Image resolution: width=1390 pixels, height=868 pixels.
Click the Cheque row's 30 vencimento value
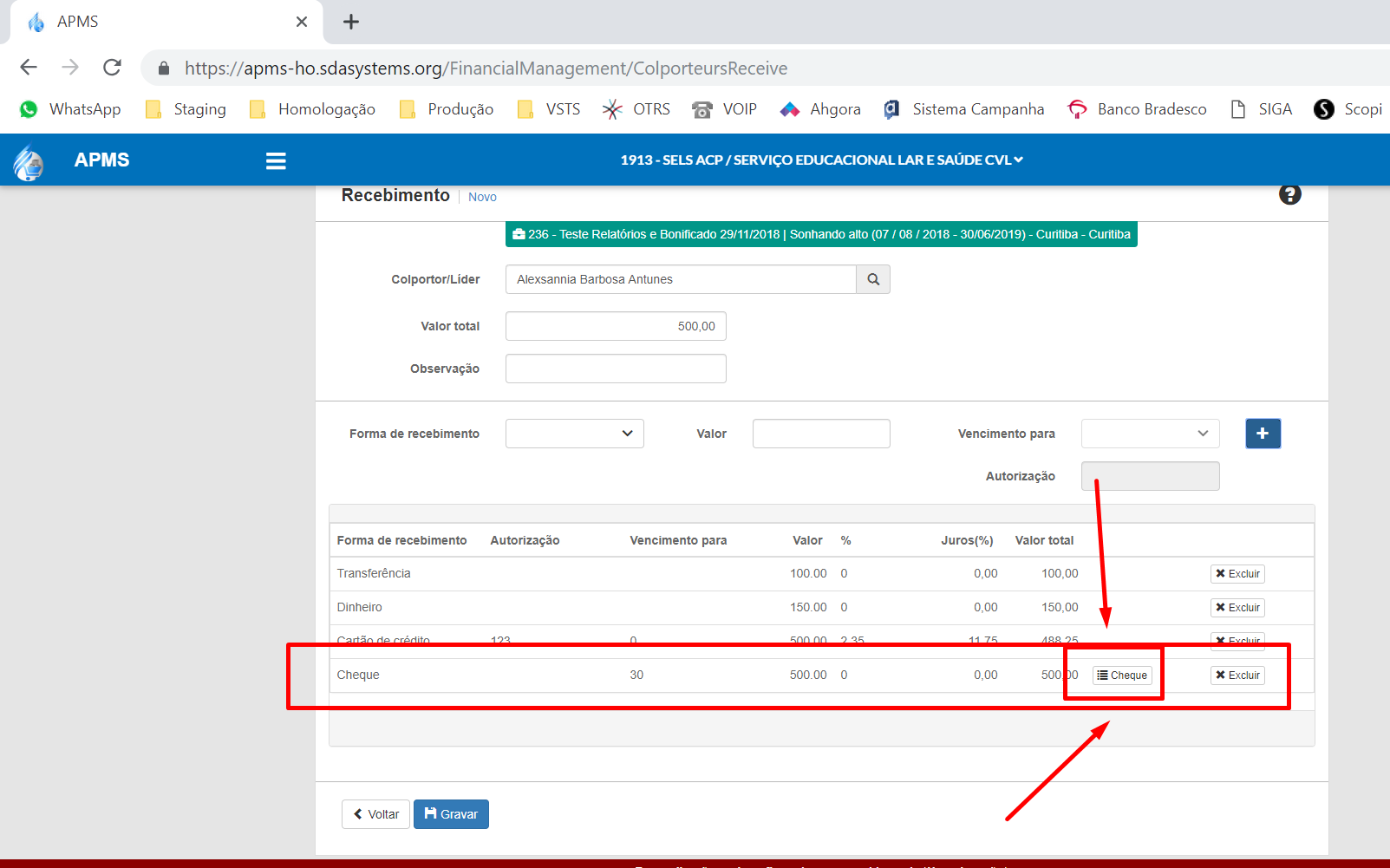636,675
